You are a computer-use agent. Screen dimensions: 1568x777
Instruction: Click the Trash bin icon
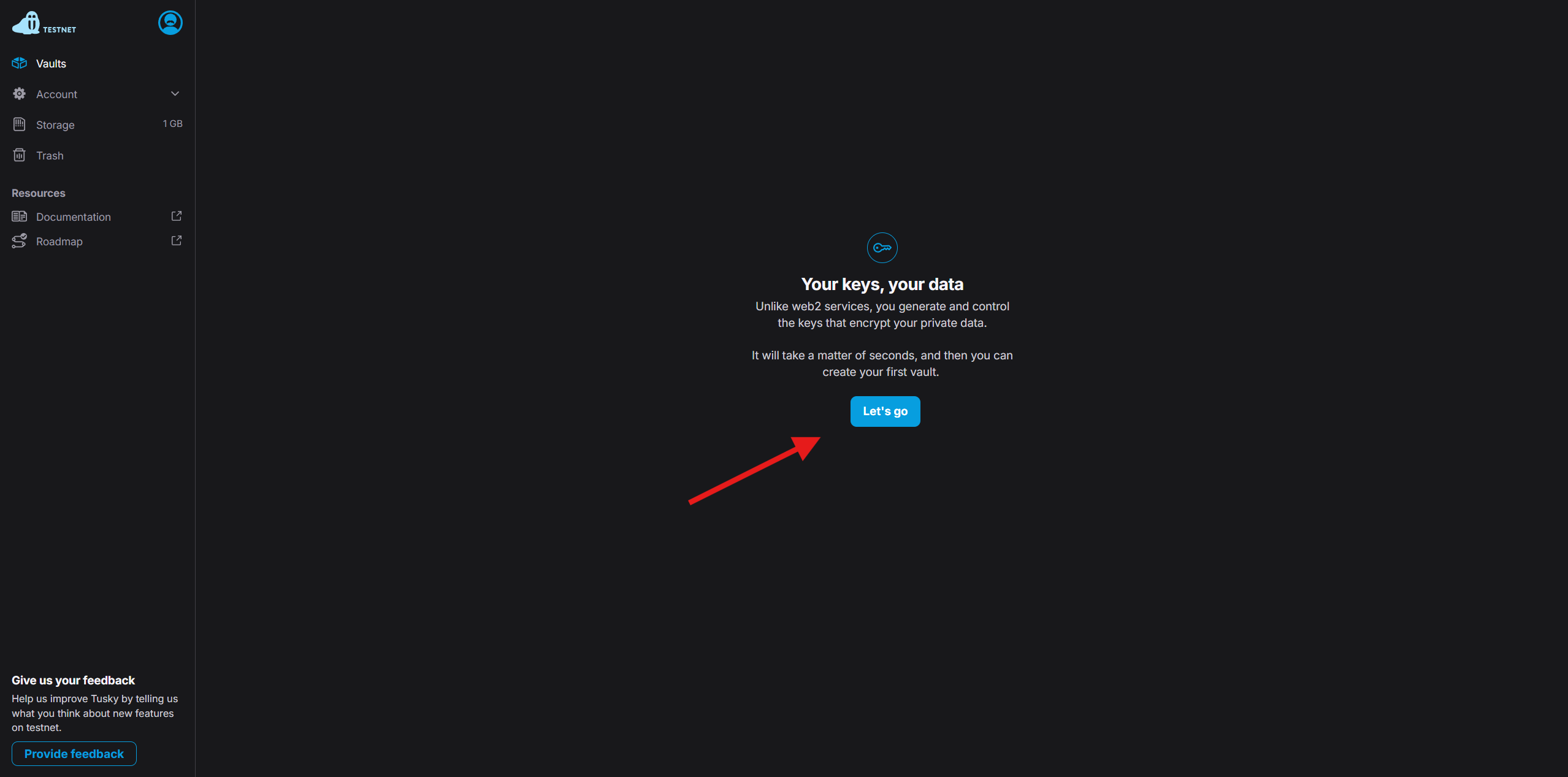pos(20,155)
